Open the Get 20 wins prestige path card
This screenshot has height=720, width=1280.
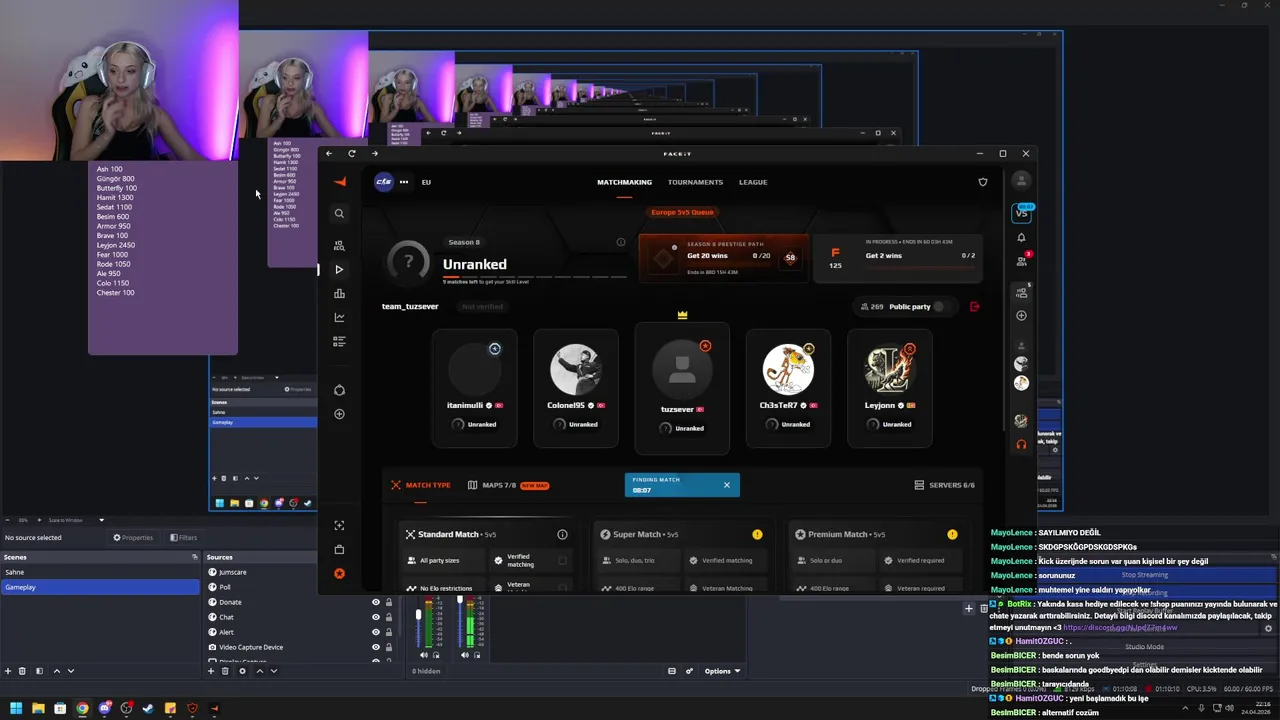pyautogui.click(x=723, y=258)
